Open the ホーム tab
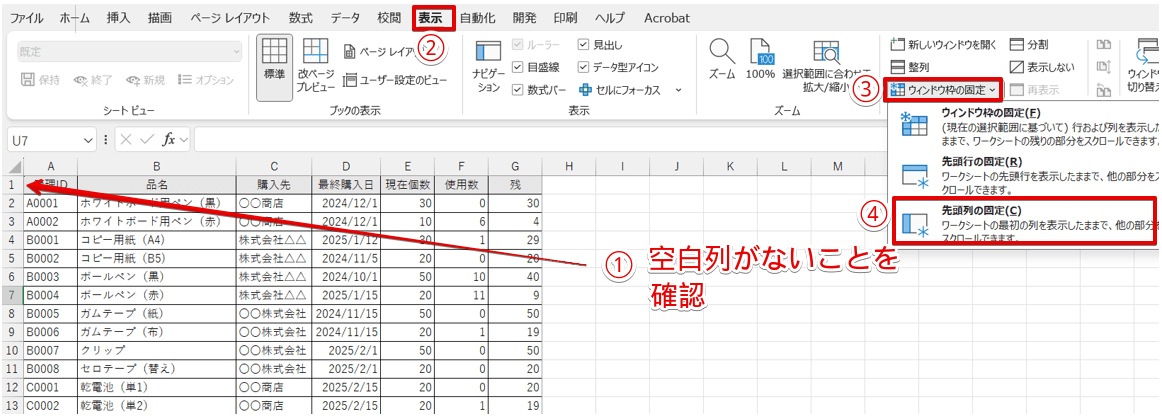 click(x=76, y=17)
